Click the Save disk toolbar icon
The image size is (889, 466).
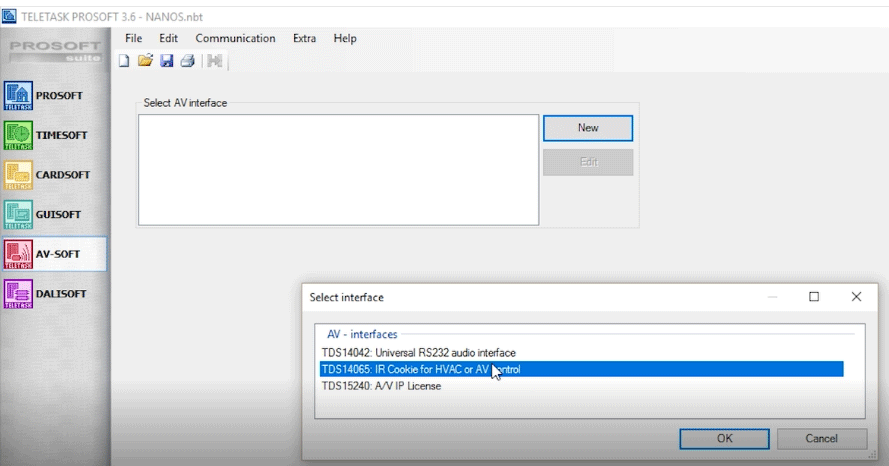click(x=166, y=61)
